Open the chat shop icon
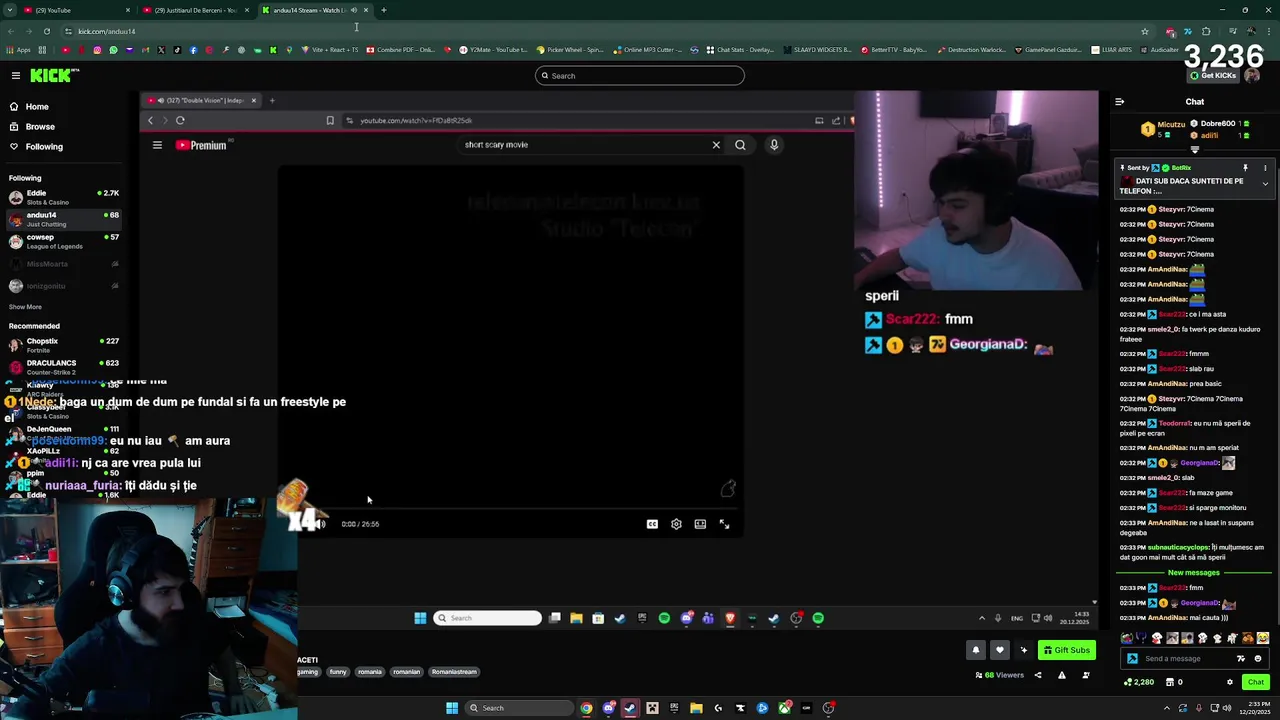 [1168, 682]
